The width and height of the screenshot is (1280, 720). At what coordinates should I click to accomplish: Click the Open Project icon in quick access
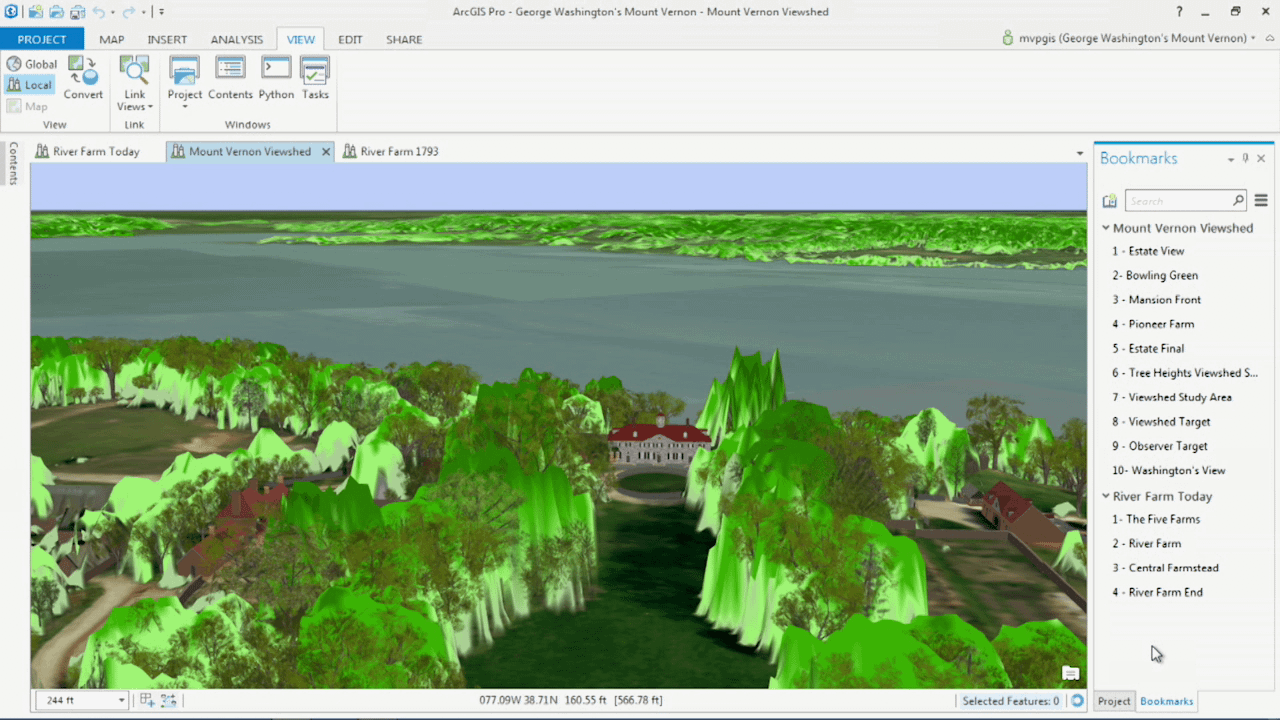(56, 12)
